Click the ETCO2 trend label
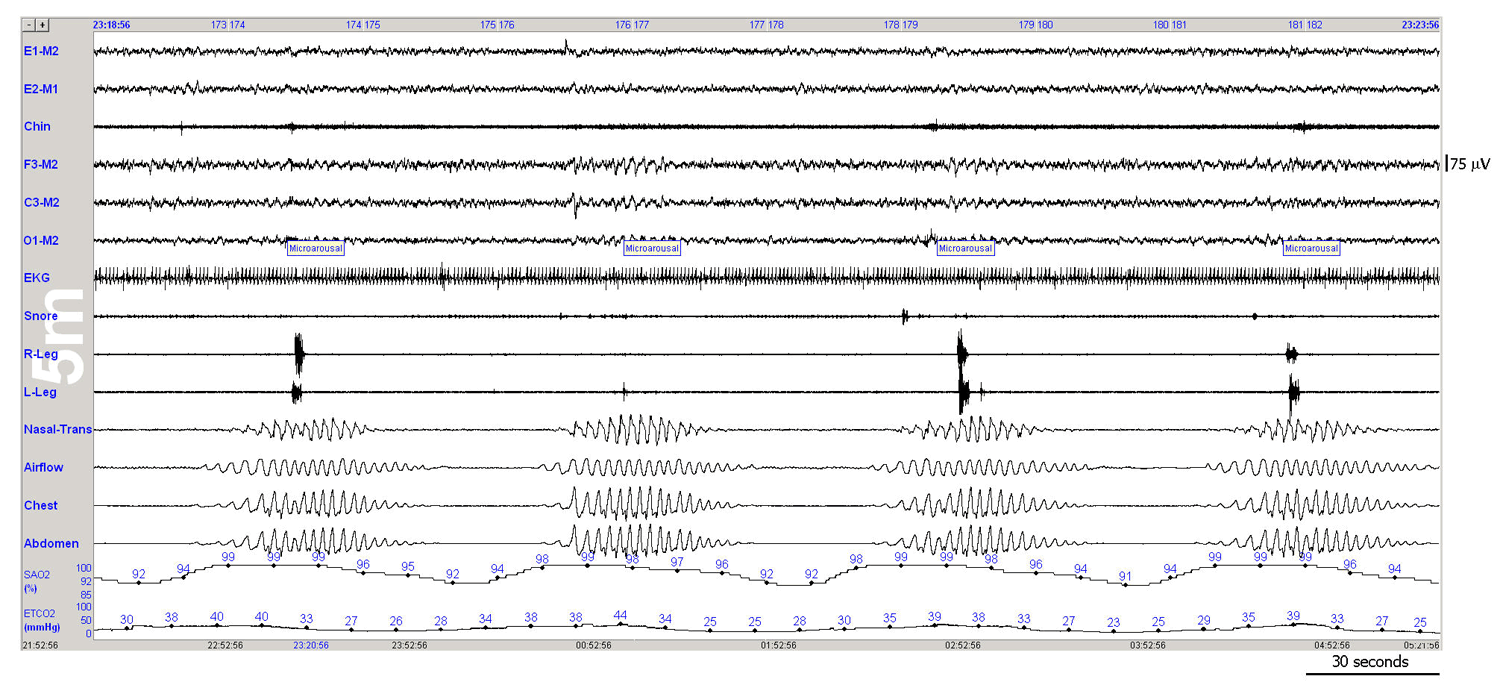The image size is (1500, 682). coord(39,612)
